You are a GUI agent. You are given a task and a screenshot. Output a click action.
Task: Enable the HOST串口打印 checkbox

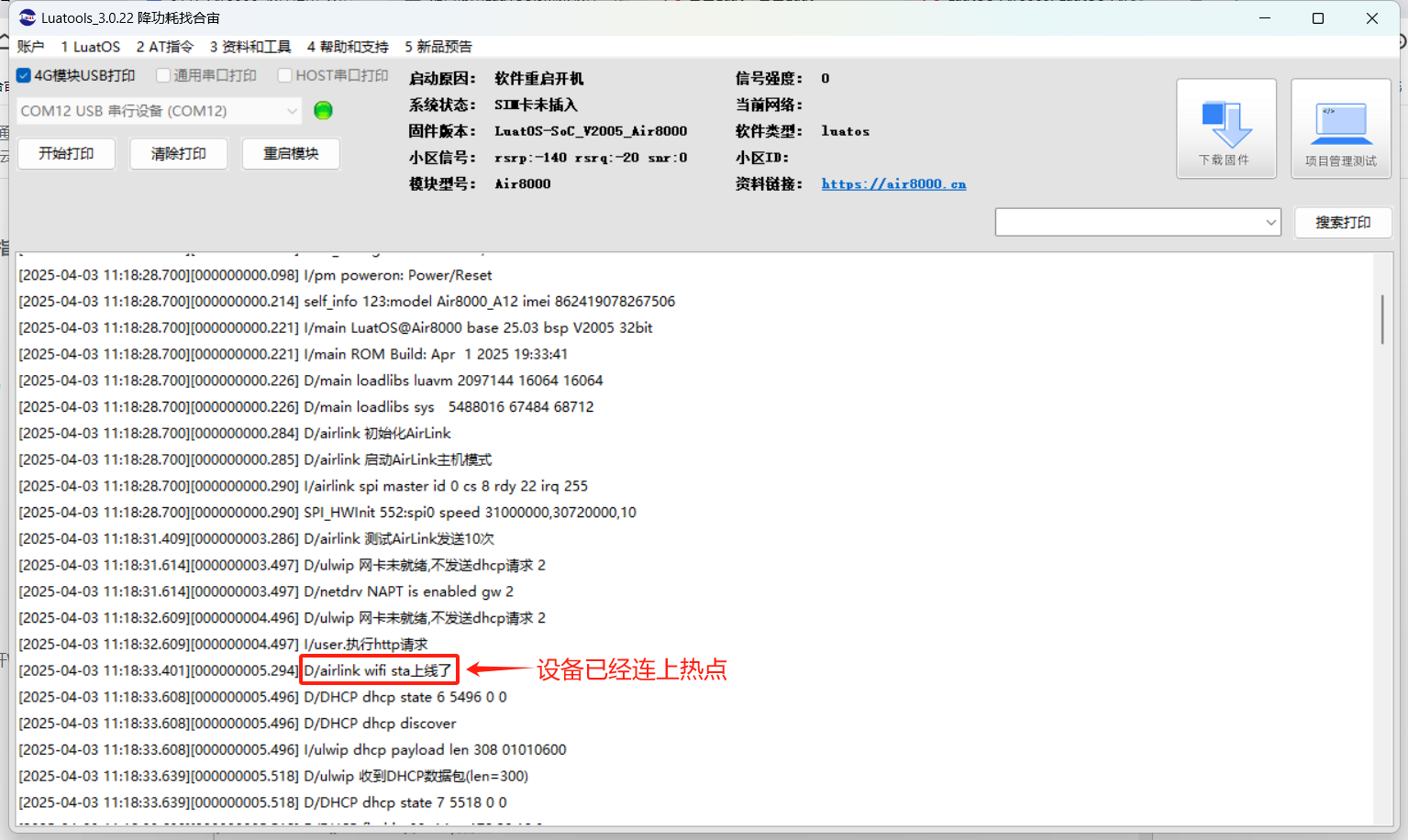click(x=285, y=75)
